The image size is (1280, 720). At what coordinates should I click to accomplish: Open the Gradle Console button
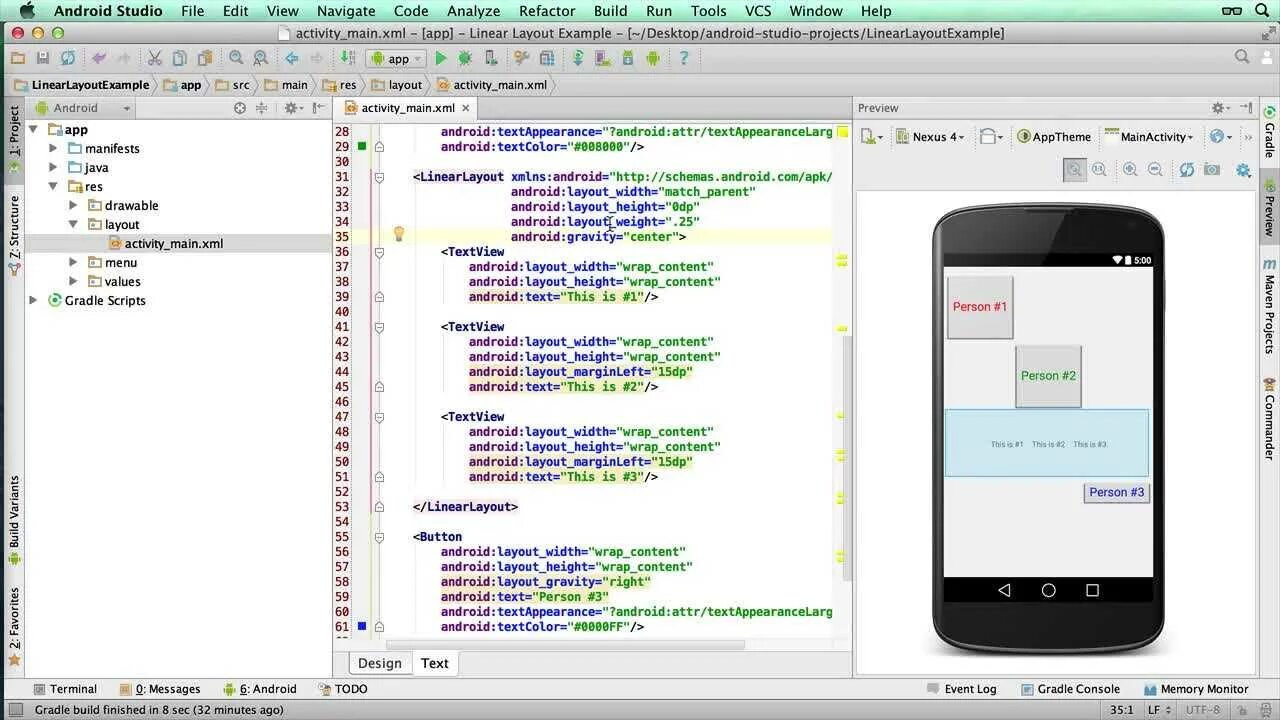point(1069,689)
